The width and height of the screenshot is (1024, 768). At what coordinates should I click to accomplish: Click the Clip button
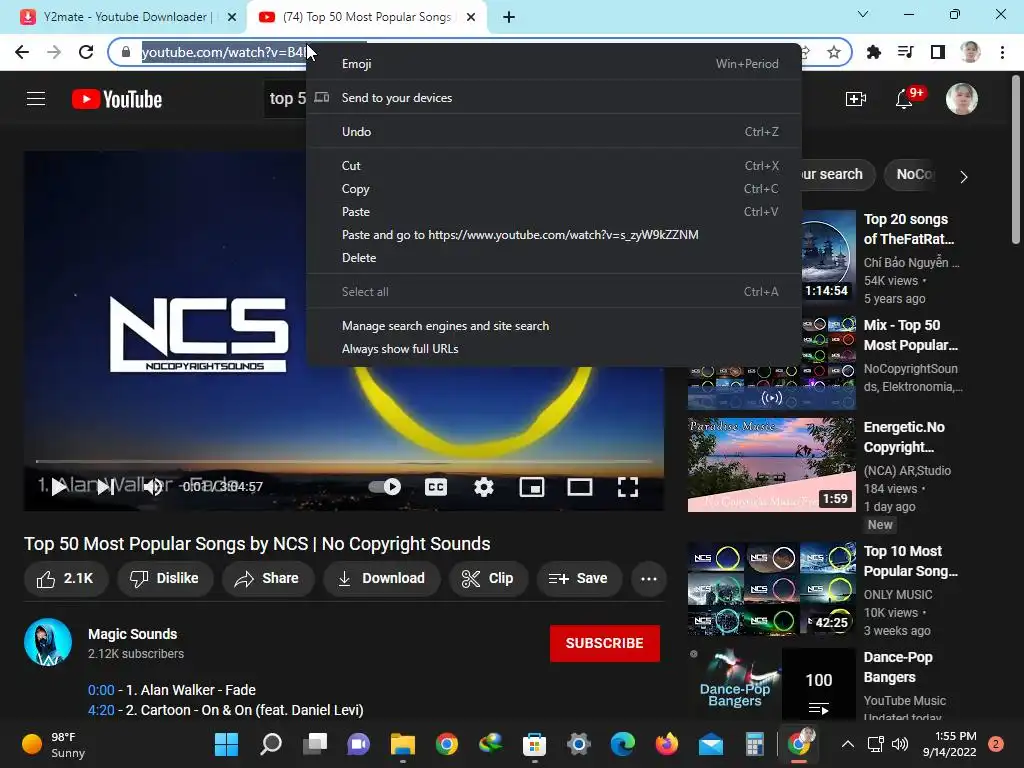click(488, 579)
